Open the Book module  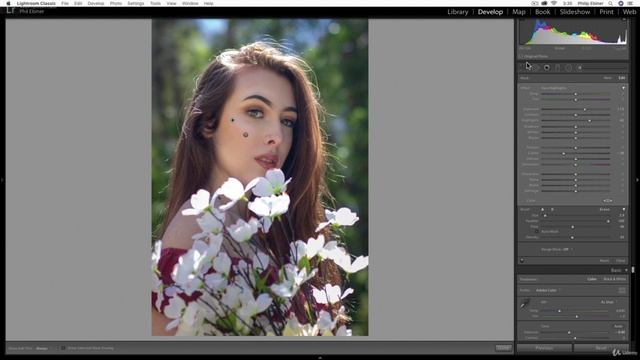point(542,12)
